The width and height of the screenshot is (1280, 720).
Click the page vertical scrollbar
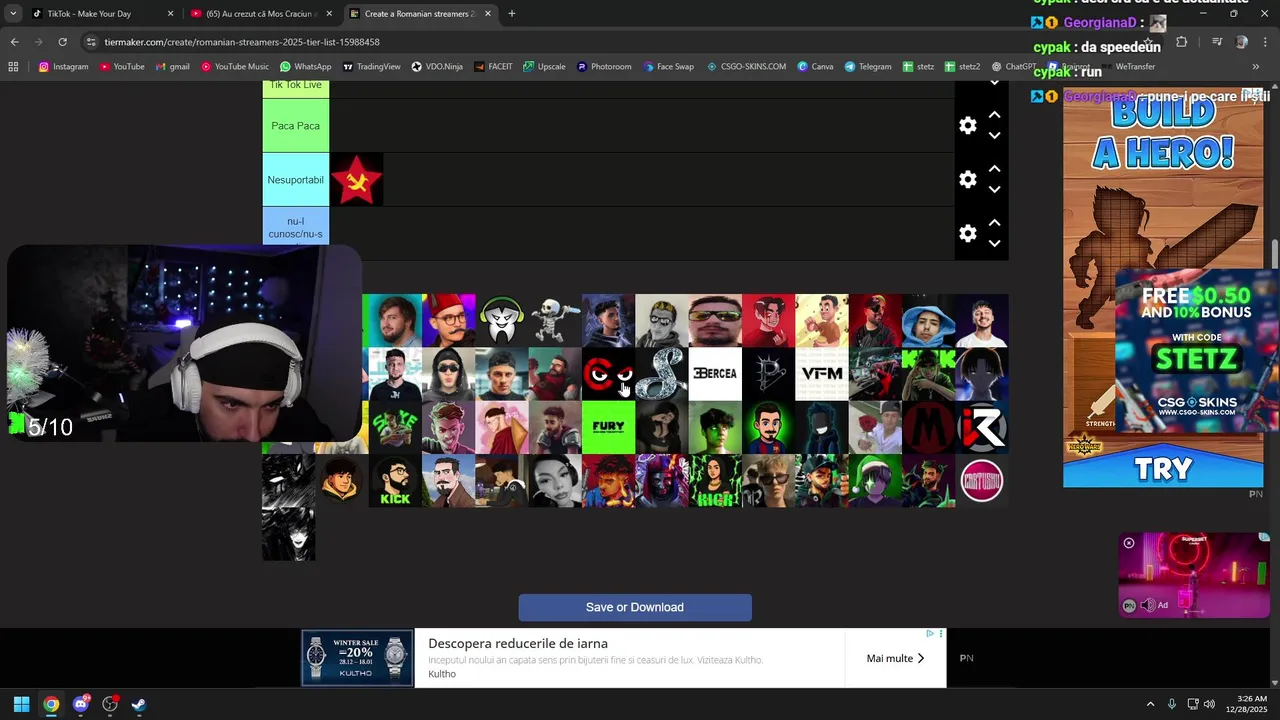tap(1274, 255)
